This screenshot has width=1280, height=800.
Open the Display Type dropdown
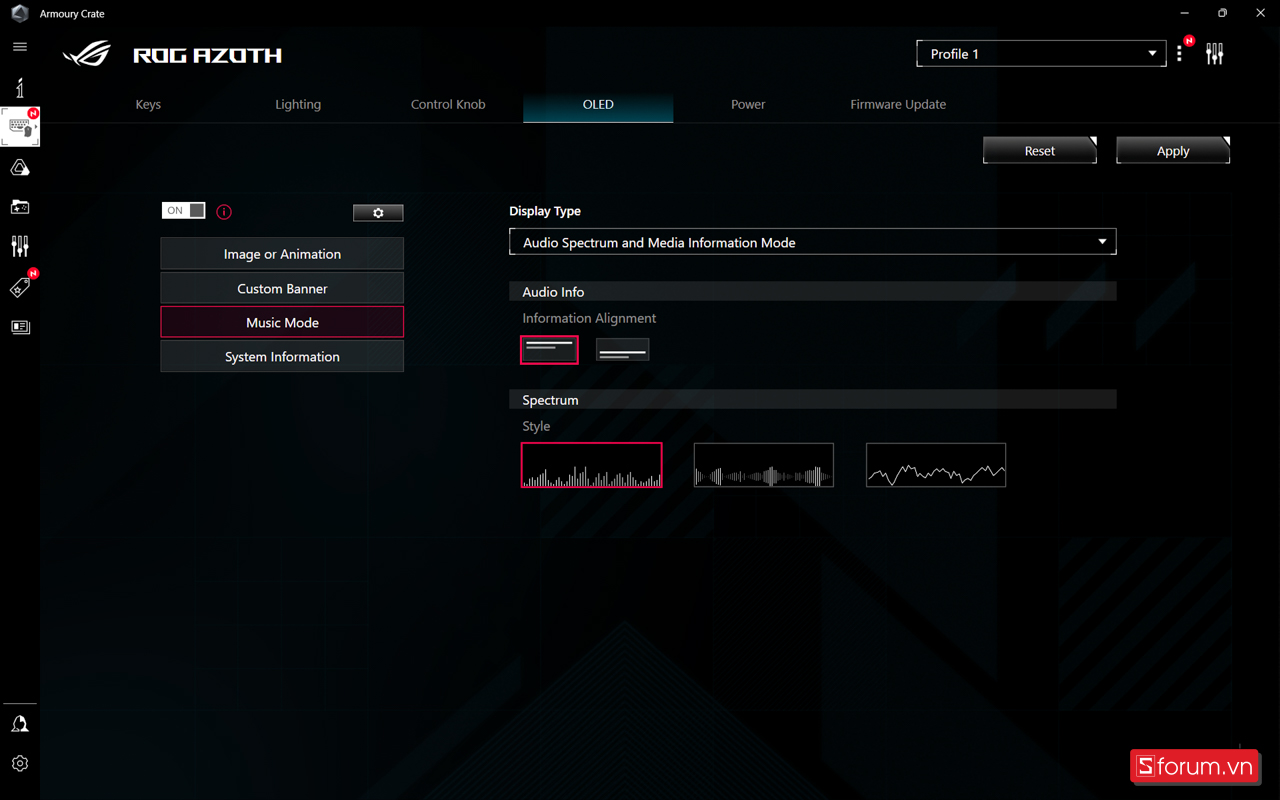tap(812, 242)
